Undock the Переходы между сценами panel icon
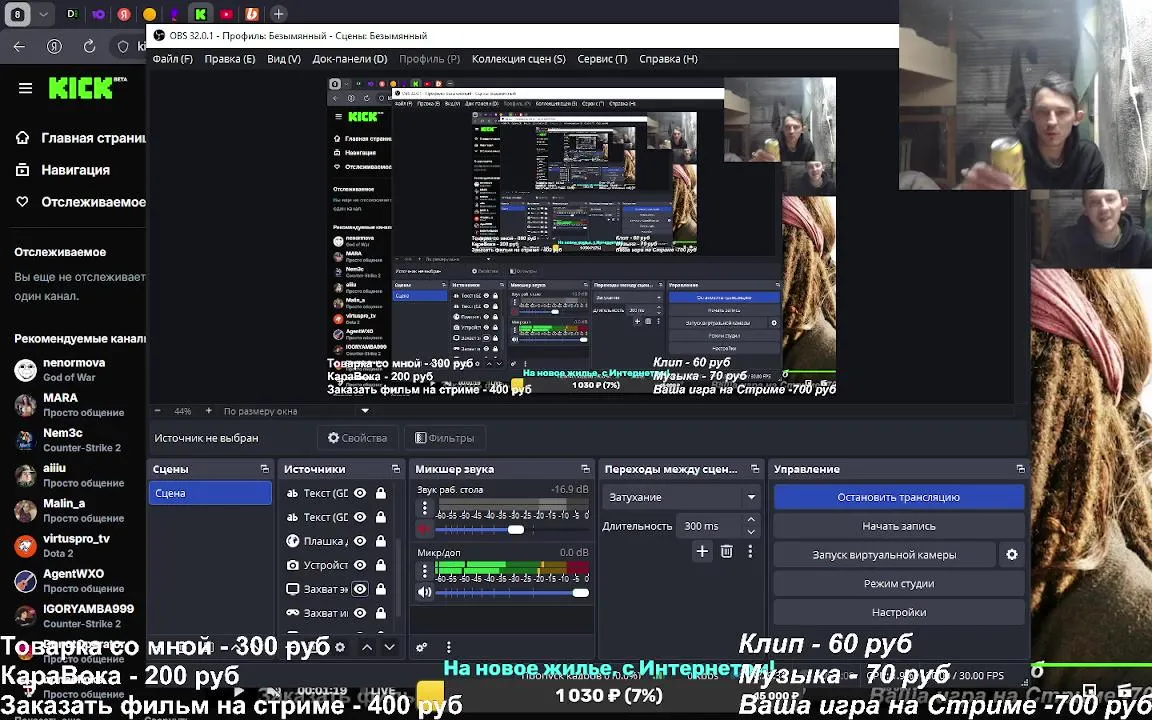 tap(755, 469)
